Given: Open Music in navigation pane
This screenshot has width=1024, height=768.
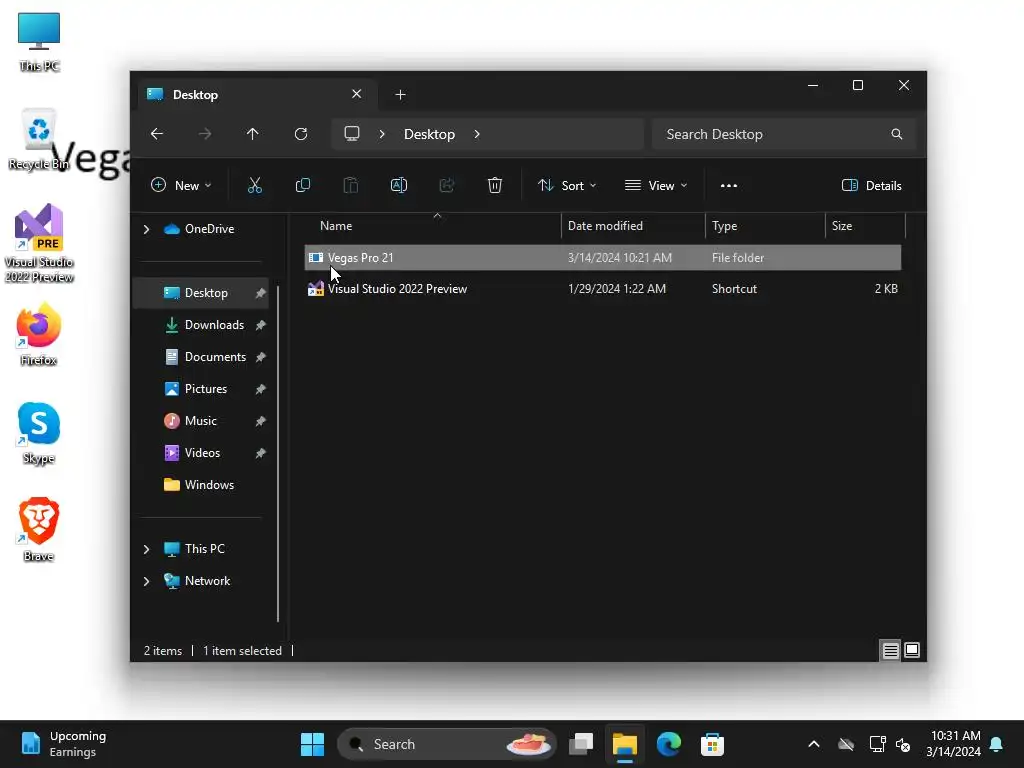Looking at the screenshot, I should coord(200,421).
